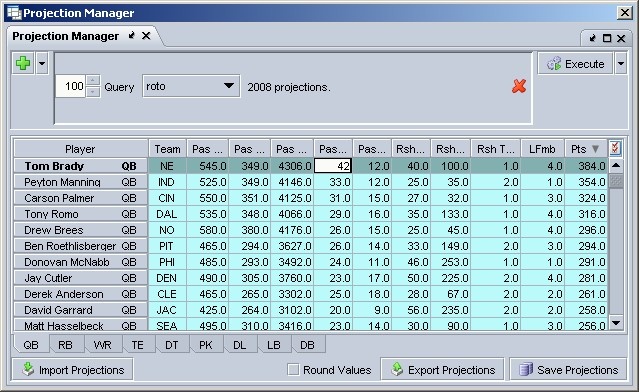This screenshot has width=639, height=392.
Task: Click Derek Anderson's 3302.0 cell
Action: coord(292,294)
